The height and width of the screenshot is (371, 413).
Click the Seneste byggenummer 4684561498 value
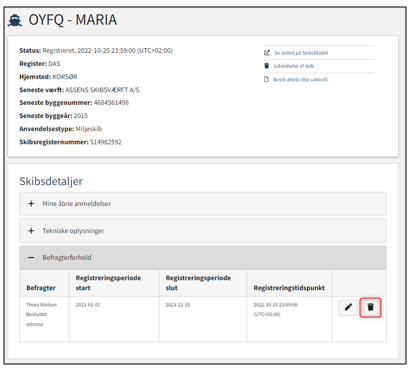coord(111,103)
